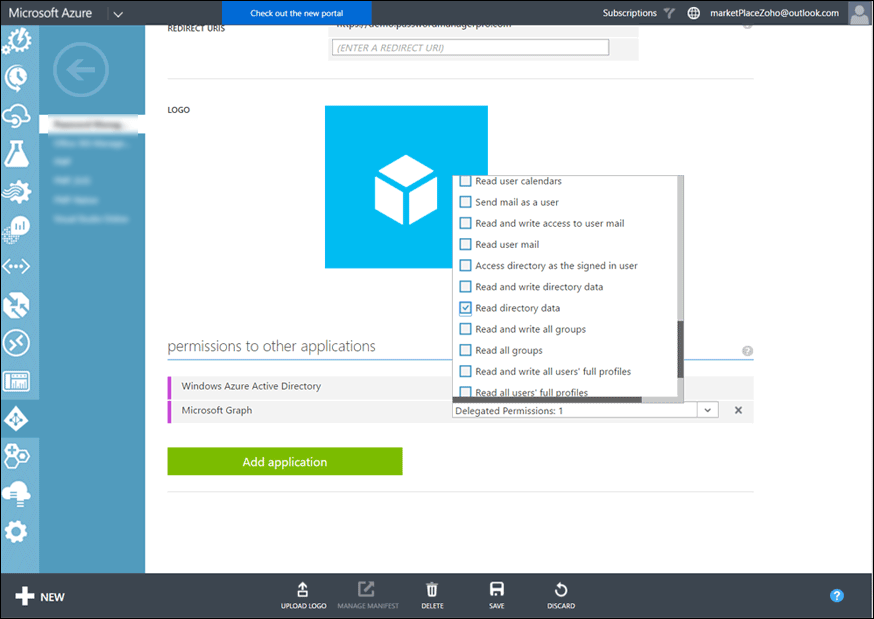Open the gear-with-waves Stream Analytics icon
874x619 pixels.
pos(17,192)
